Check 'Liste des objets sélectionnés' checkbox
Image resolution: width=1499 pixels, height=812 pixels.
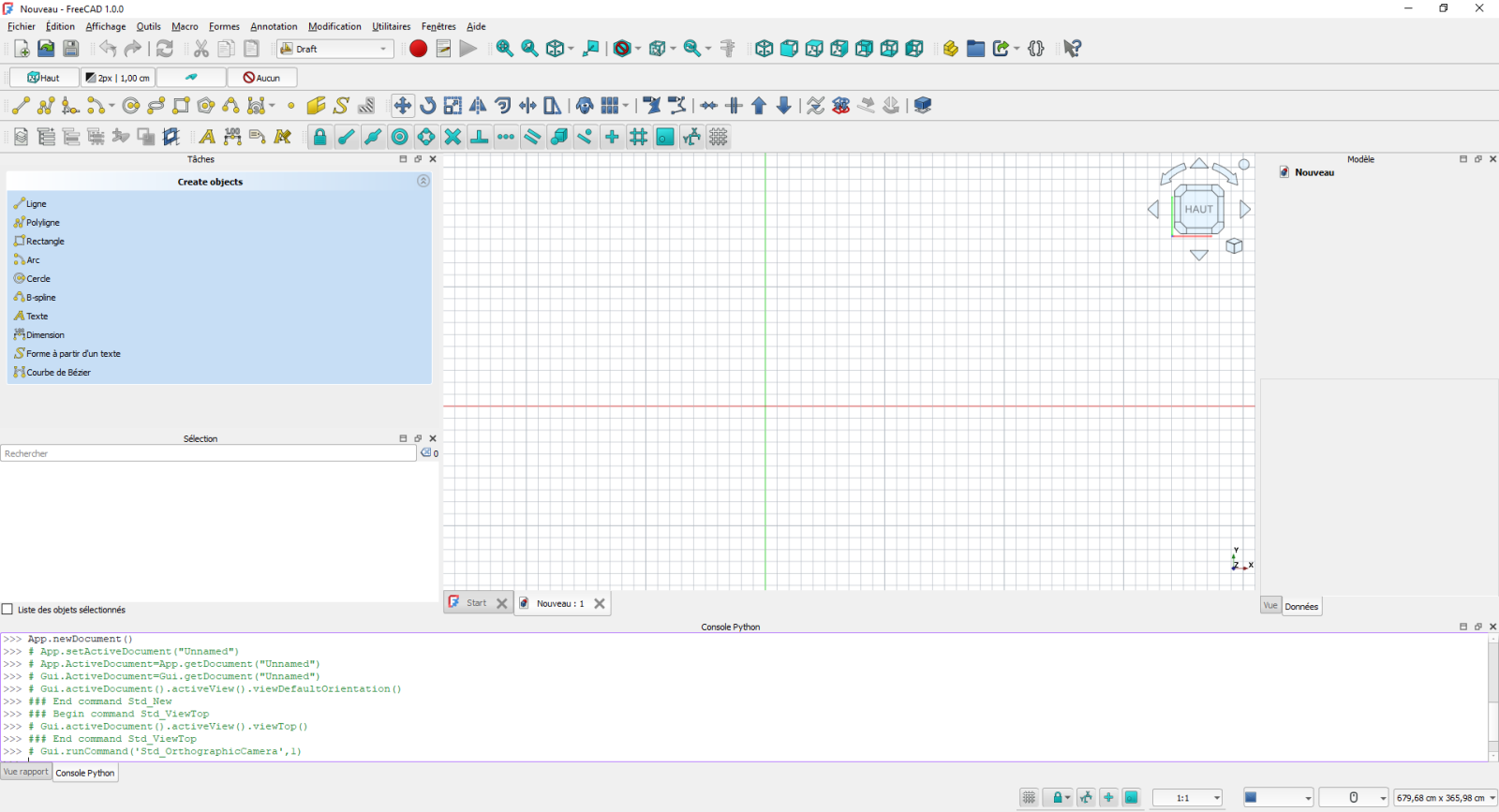[x=7, y=610]
